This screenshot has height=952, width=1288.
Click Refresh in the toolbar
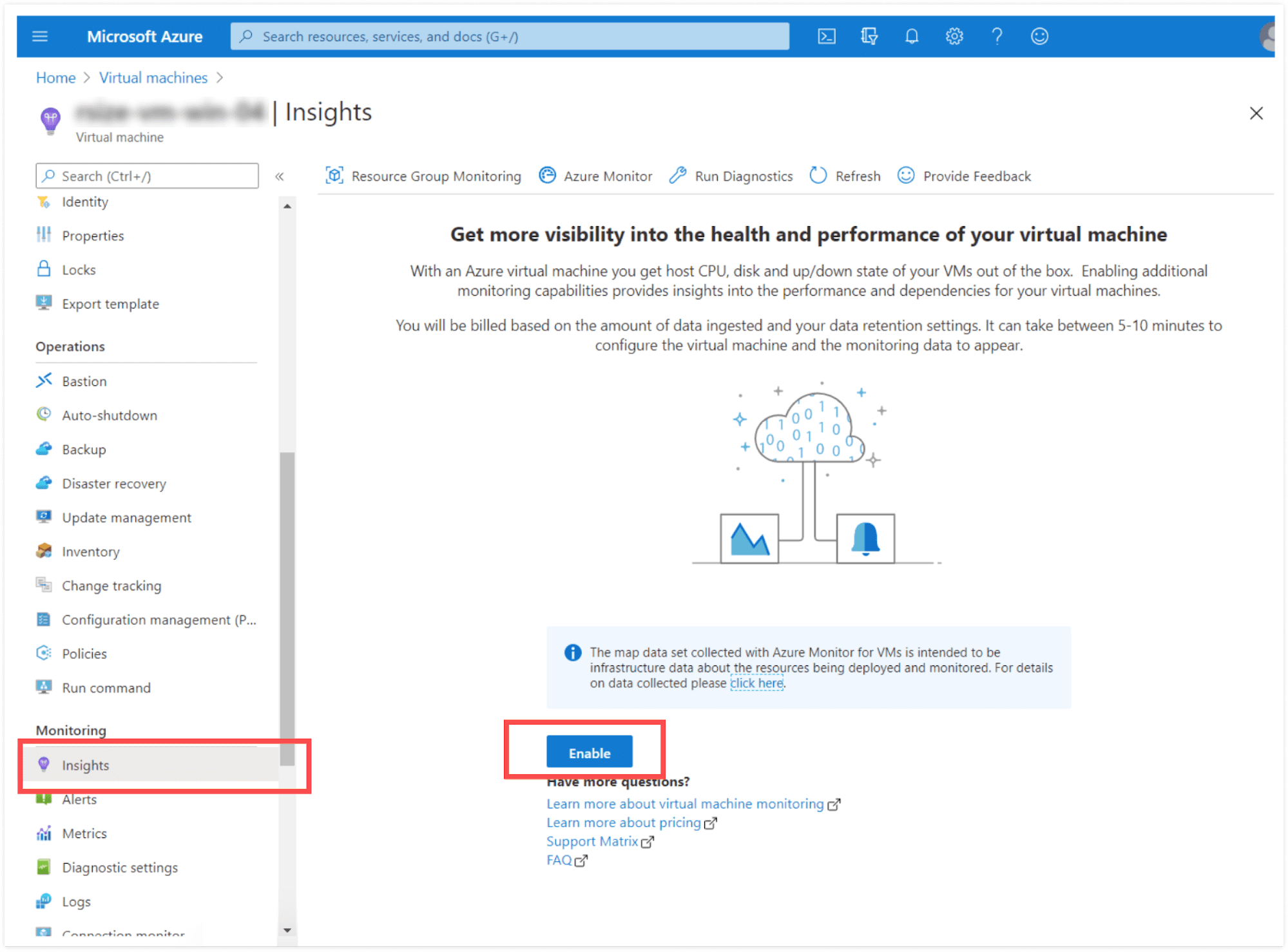point(845,176)
